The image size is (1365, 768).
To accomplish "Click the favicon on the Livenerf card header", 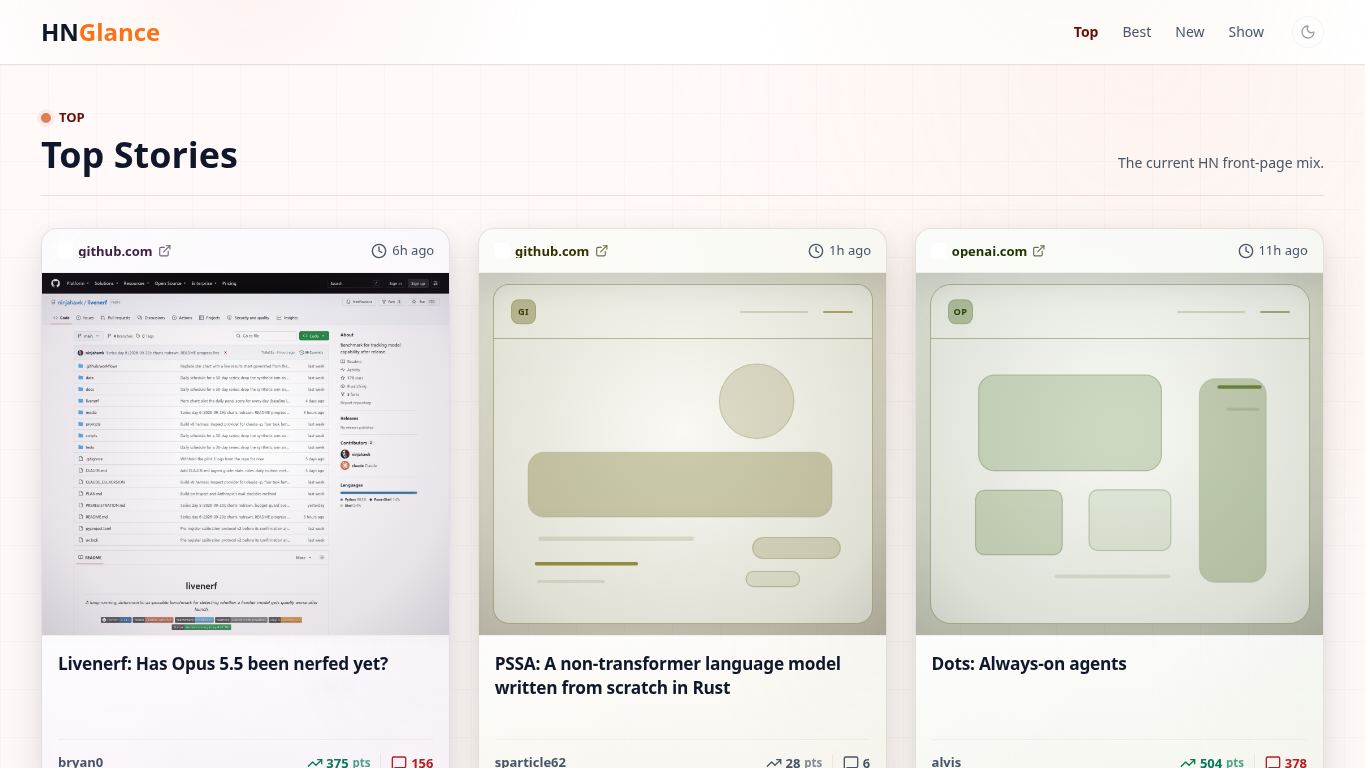I will pyautogui.click(x=66, y=251).
